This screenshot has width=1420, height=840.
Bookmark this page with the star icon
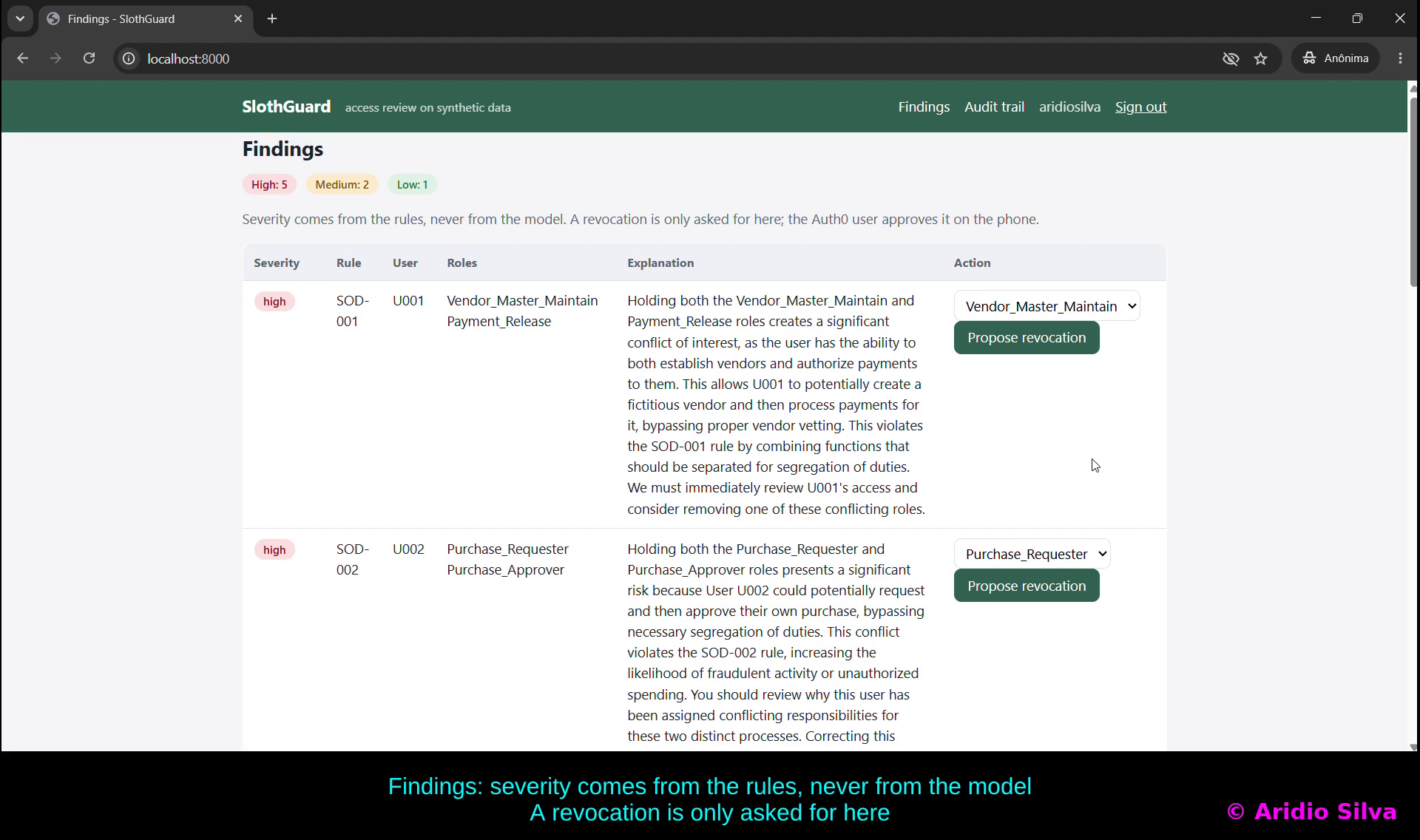point(1261,58)
